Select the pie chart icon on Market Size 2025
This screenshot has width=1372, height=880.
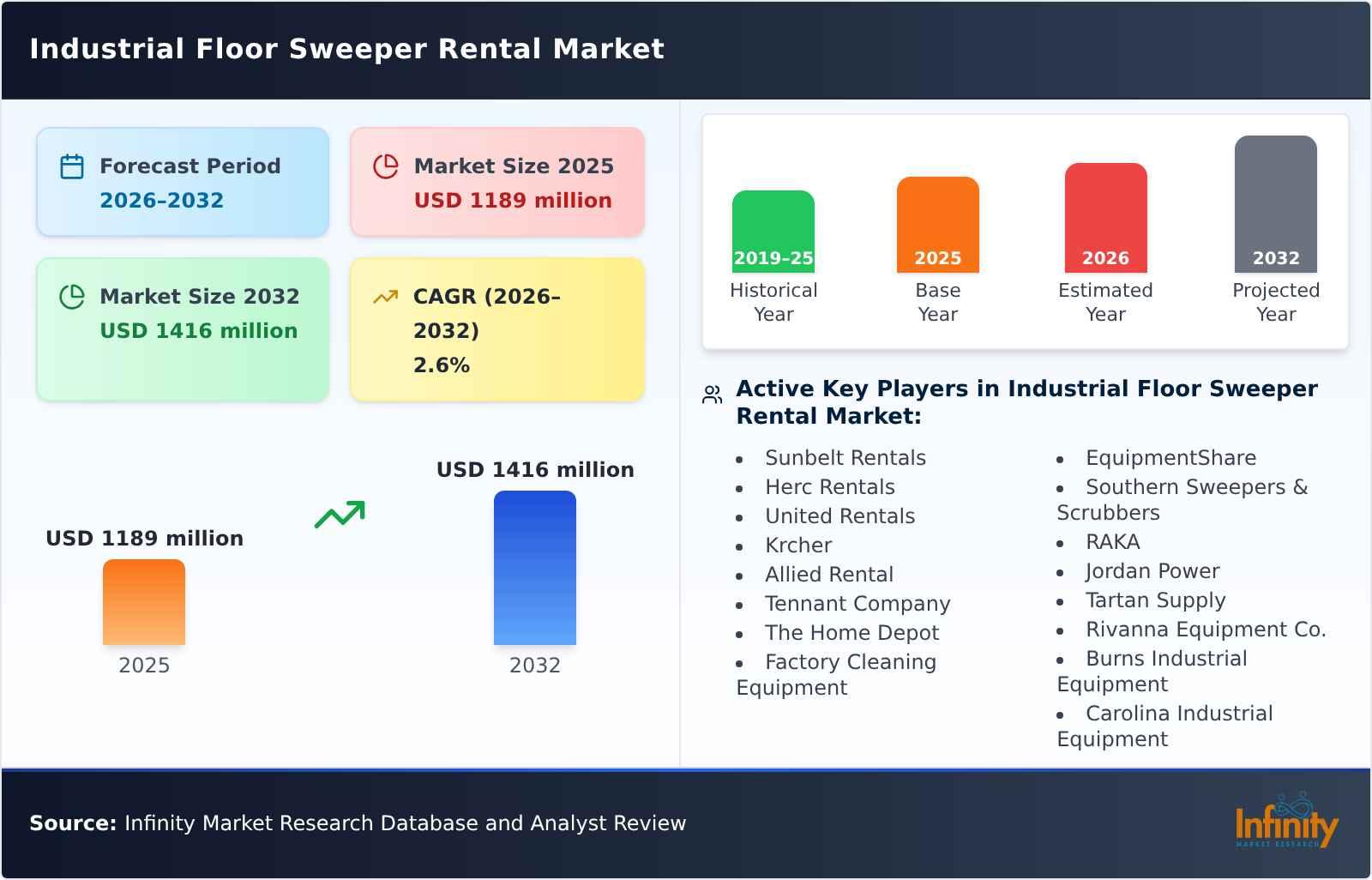click(x=386, y=166)
